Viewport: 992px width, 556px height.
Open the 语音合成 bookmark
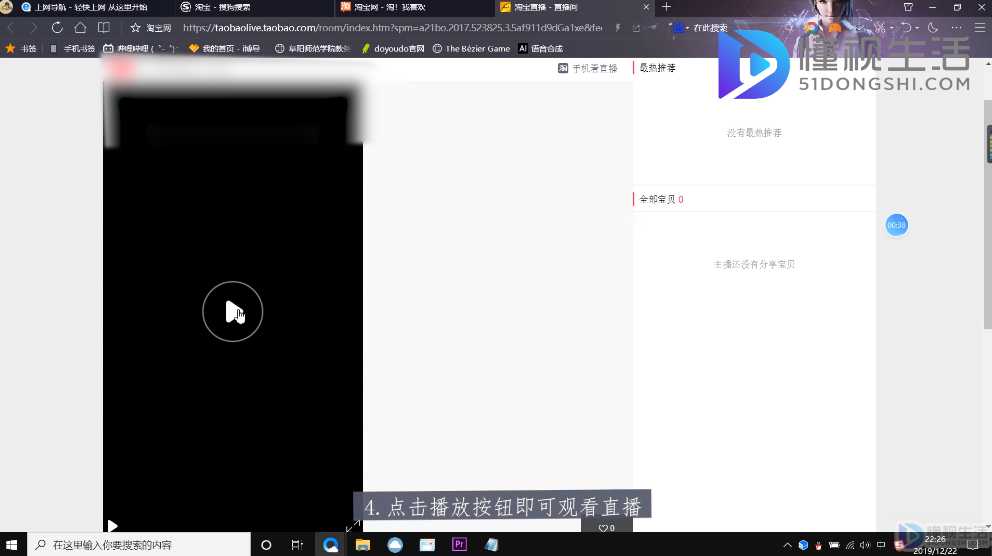[x=541, y=48]
